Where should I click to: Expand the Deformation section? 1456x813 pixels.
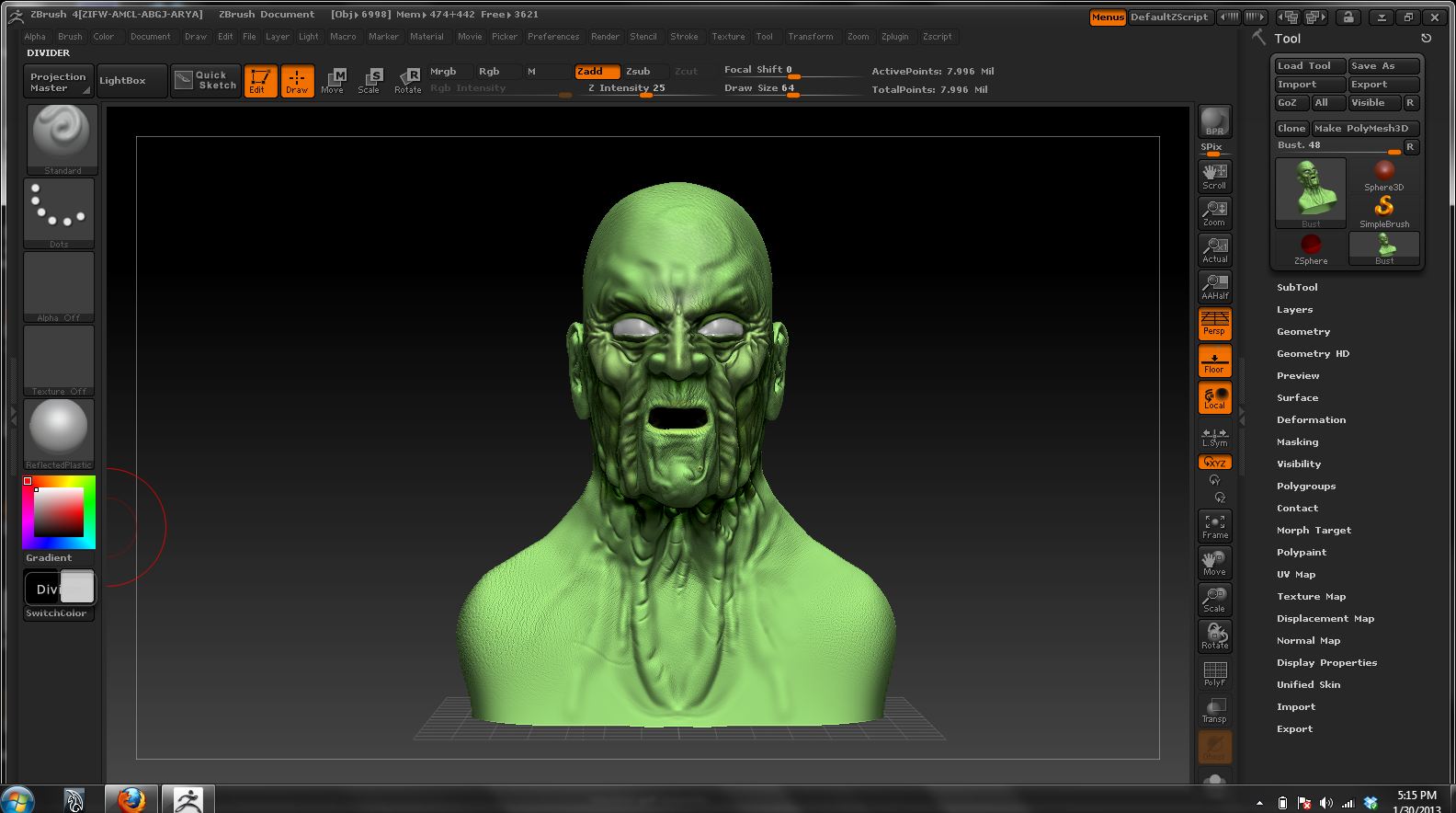coord(1311,419)
